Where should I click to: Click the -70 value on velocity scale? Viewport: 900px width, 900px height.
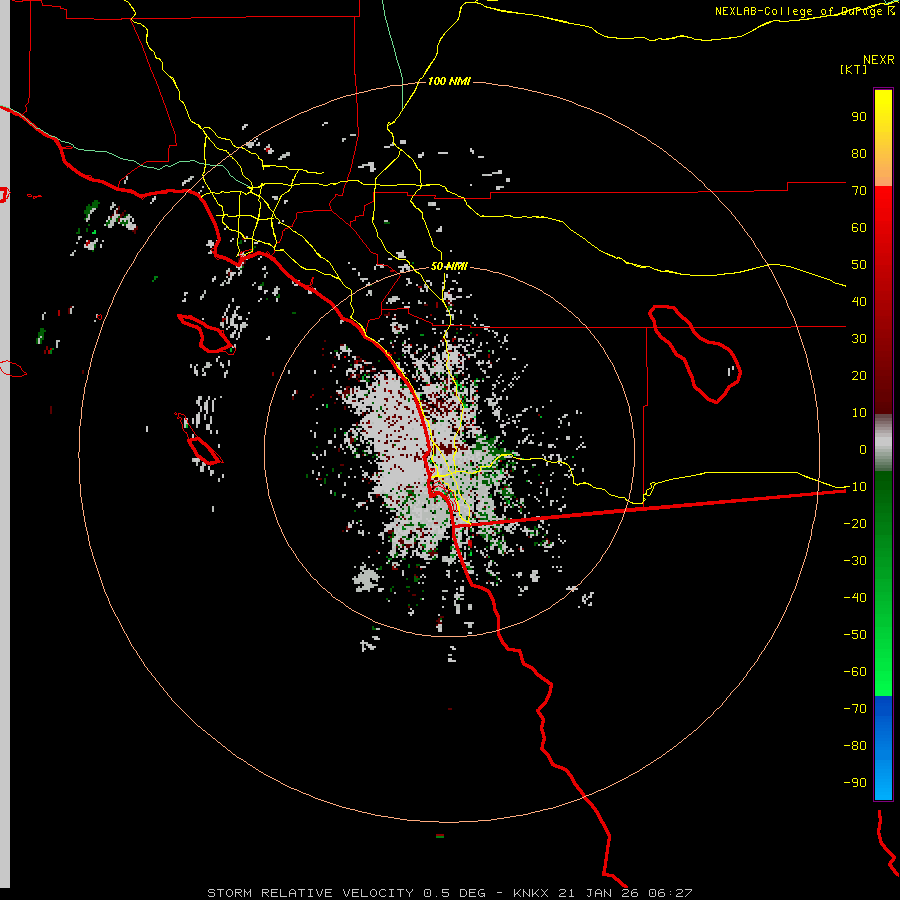pyautogui.click(x=855, y=709)
